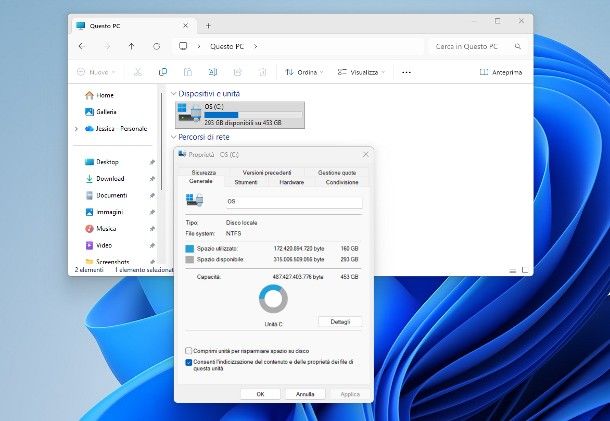Click OK in the Proprietà dialog
This screenshot has width=610, height=421.
pos(260,394)
